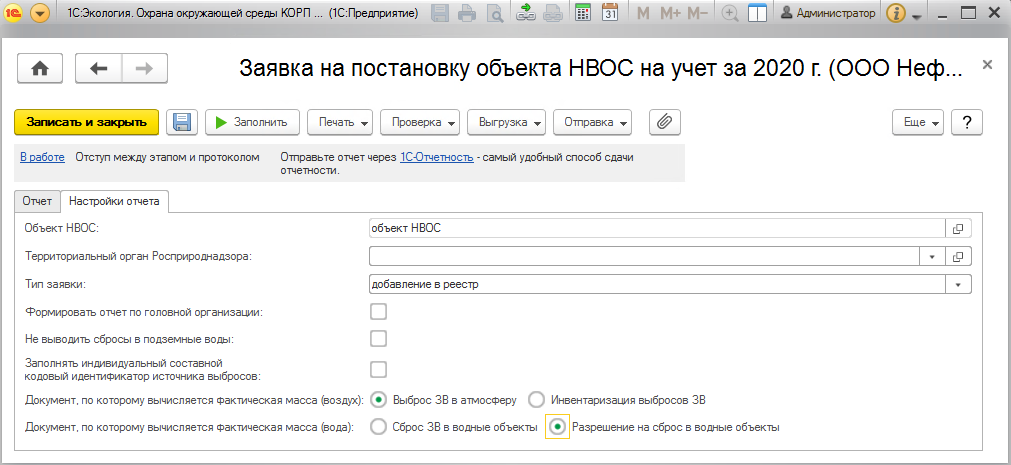This screenshot has height=465, width=1011.
Task: Expand the Тип заявки dropdown arrow
Action: [x=958, y=284]
